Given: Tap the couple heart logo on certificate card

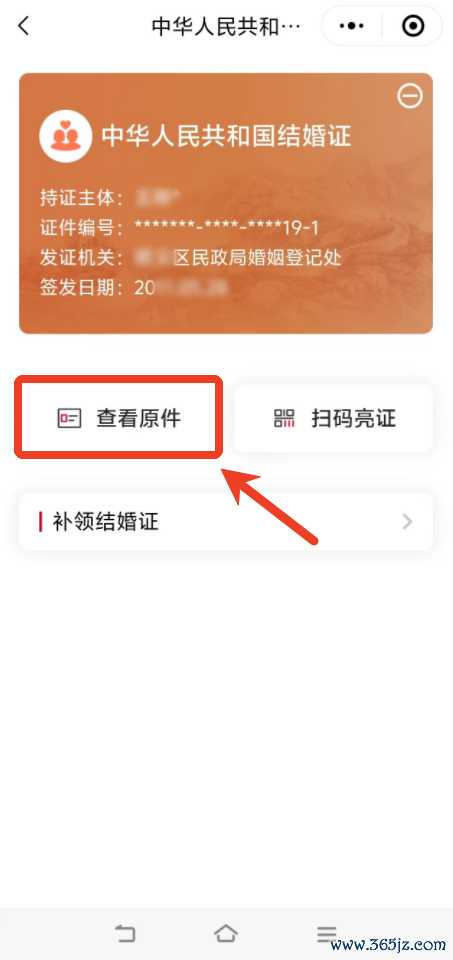Looking at the screenshot, I should click(61, 136).
